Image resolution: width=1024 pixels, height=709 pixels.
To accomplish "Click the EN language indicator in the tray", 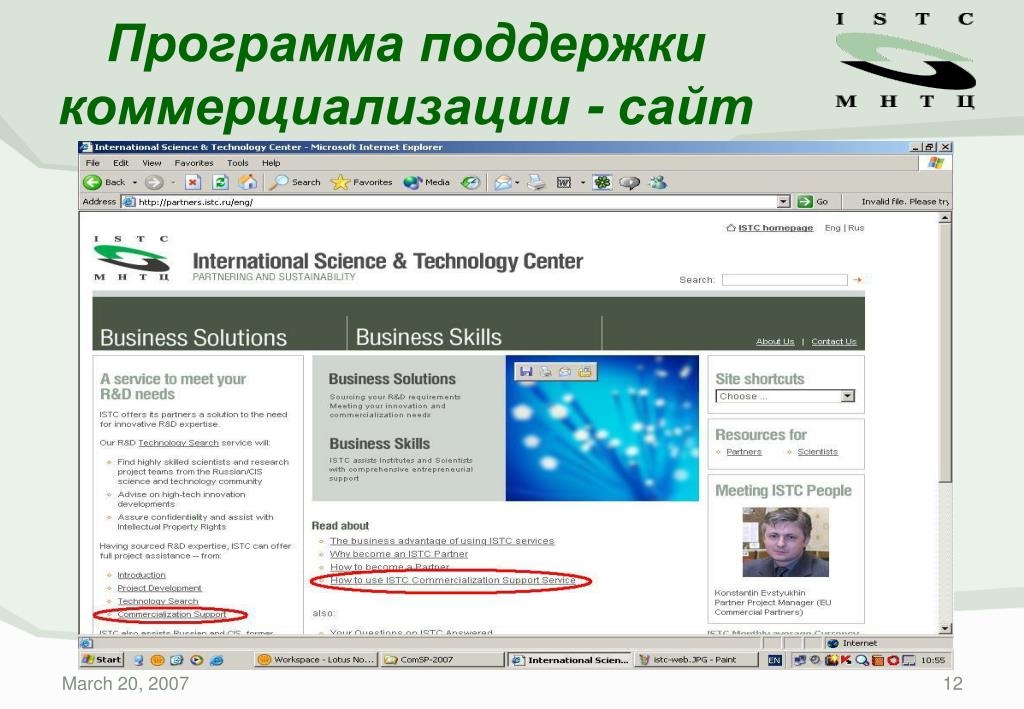I will pos(775,660).
